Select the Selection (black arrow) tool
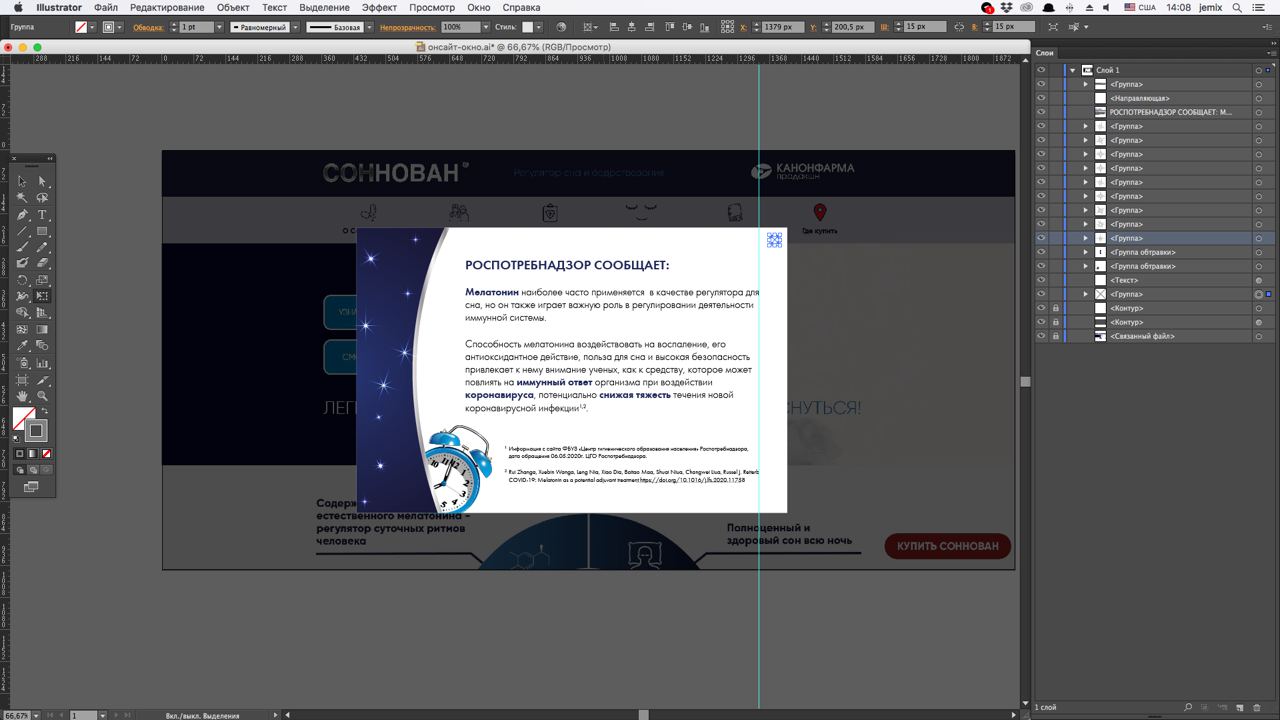The image size is (1280, 720). [x=21, y=181]
